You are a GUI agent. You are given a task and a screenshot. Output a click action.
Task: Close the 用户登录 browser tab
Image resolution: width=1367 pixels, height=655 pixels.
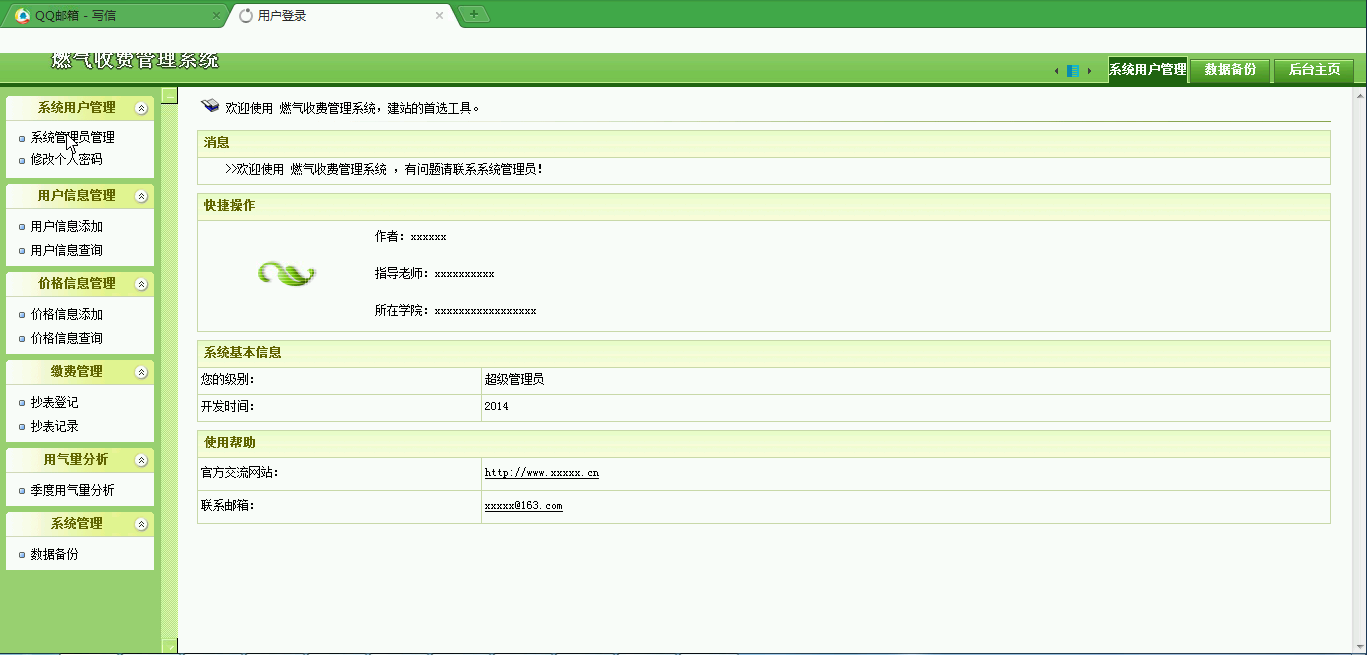439,15
